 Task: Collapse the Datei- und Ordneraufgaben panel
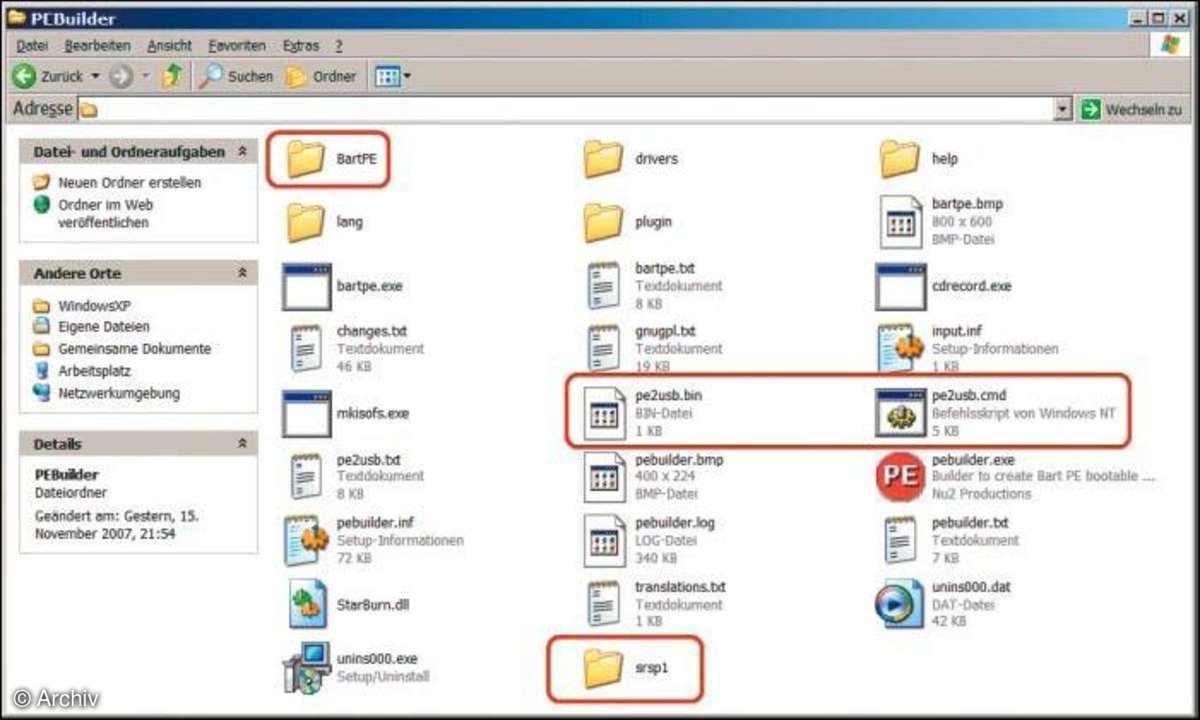[242, 151]
